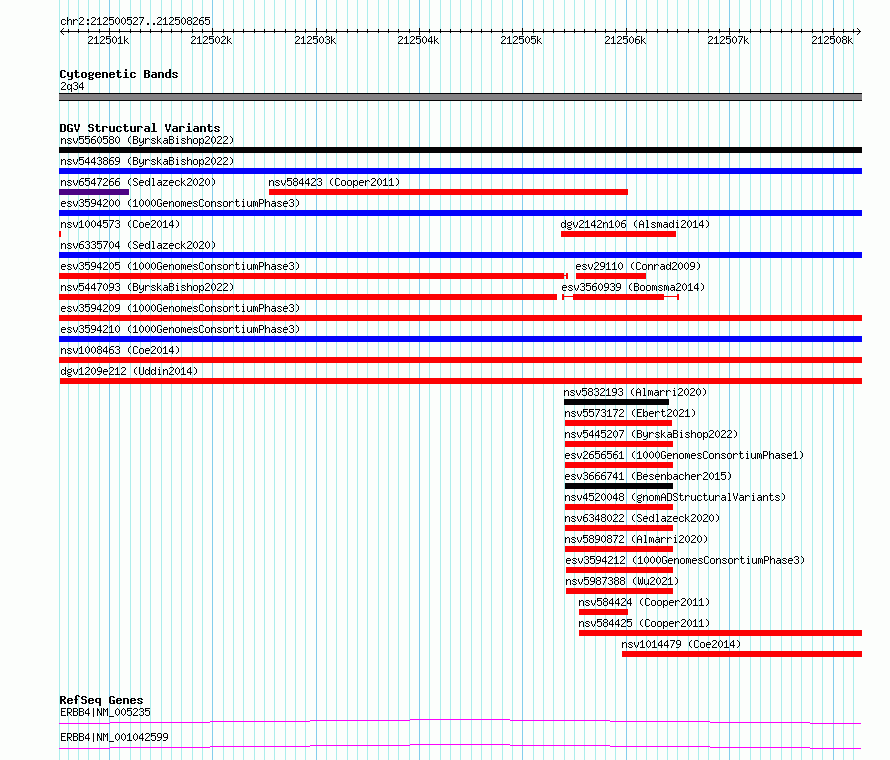Open ERBB4|NM_001042599 gene label

click(x=114, y=737)
